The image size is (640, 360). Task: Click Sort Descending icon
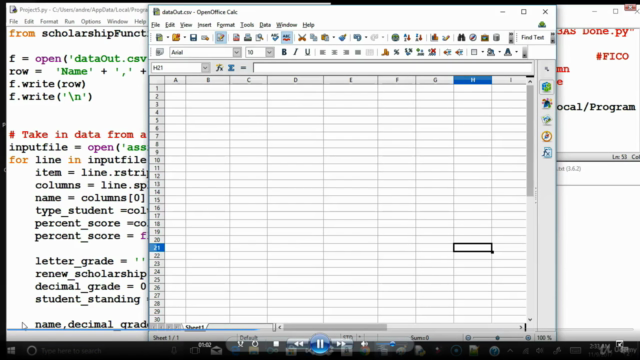point(419,38)
